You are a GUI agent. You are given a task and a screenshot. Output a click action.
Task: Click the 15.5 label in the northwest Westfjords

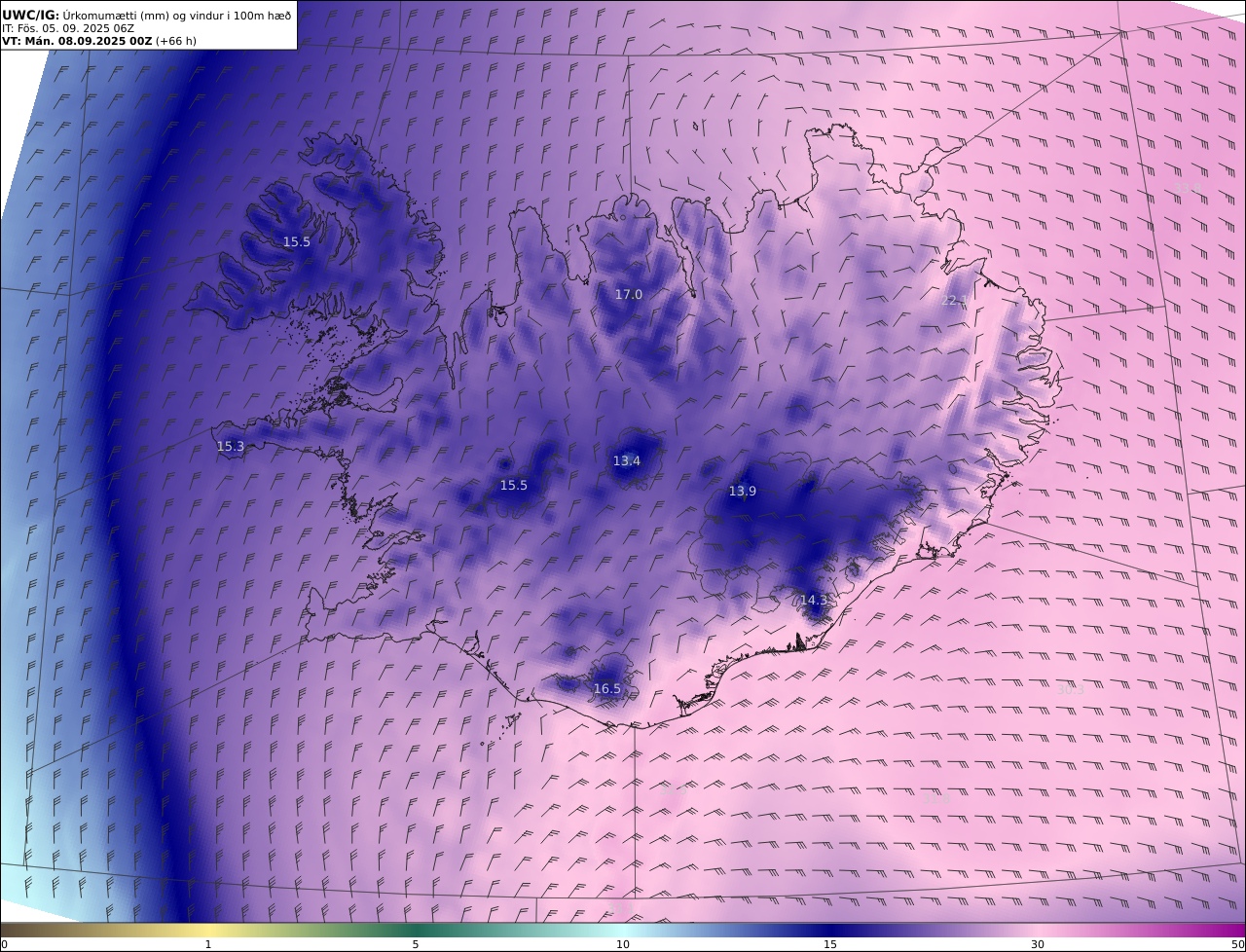point(297,241)
